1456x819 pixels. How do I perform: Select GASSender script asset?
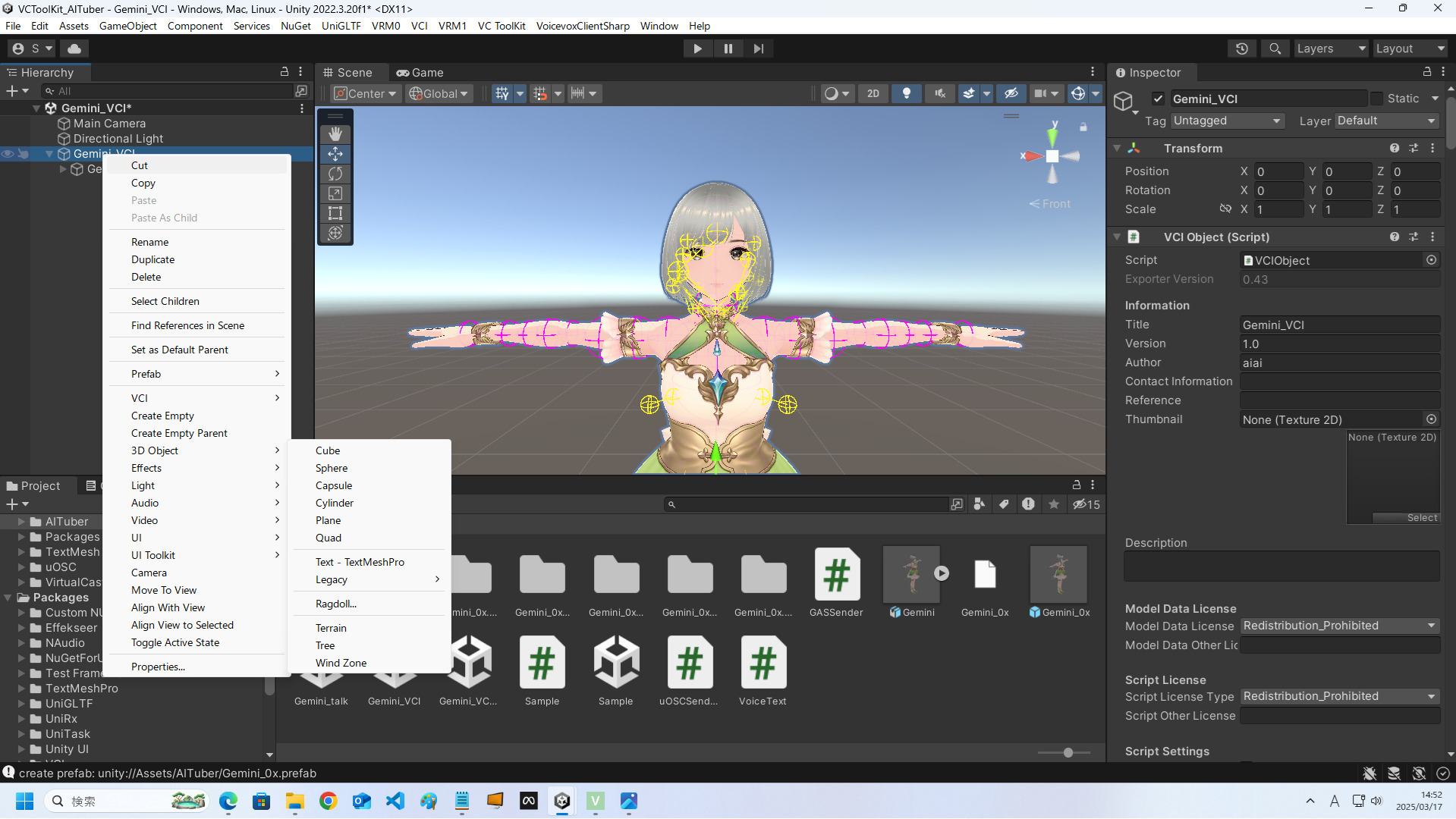(836, 582)
